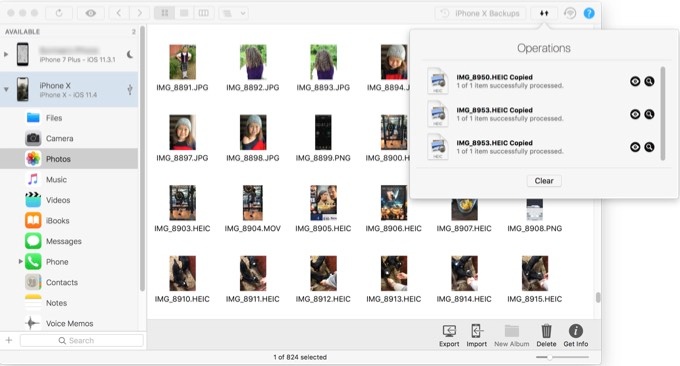
Task: Click the refresh toolbar button
Action: tap(59, 13)
